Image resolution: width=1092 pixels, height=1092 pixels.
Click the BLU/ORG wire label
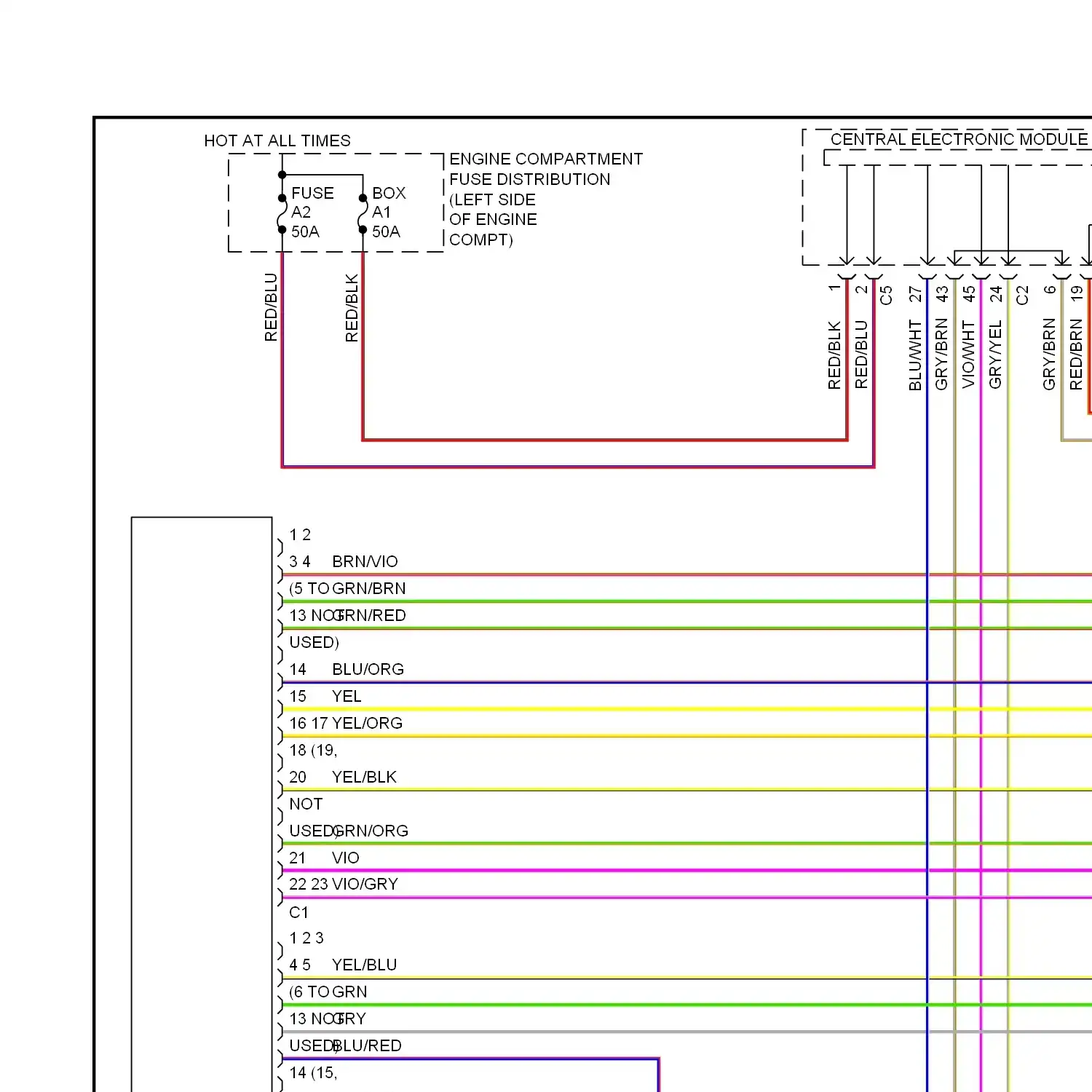click(x=368, y=669)
